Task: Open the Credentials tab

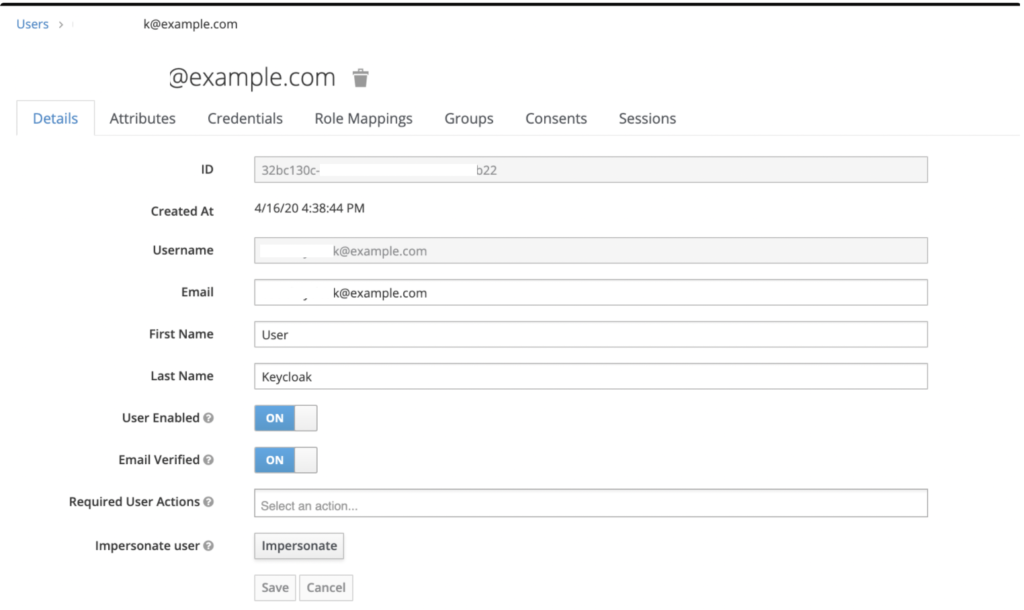Action: point(245,118)
